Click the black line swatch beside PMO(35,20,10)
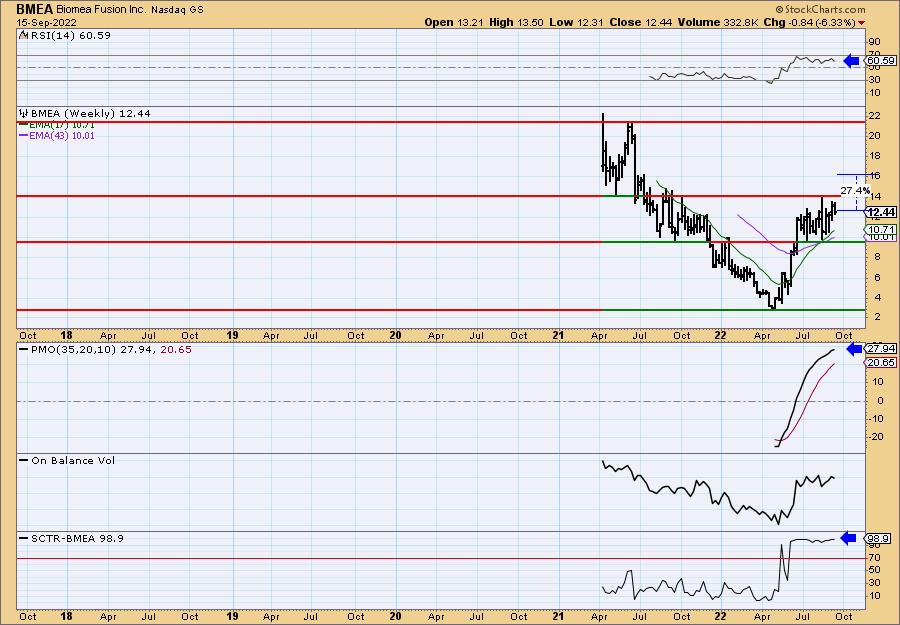Screen dimensions: 900x625 24,350
